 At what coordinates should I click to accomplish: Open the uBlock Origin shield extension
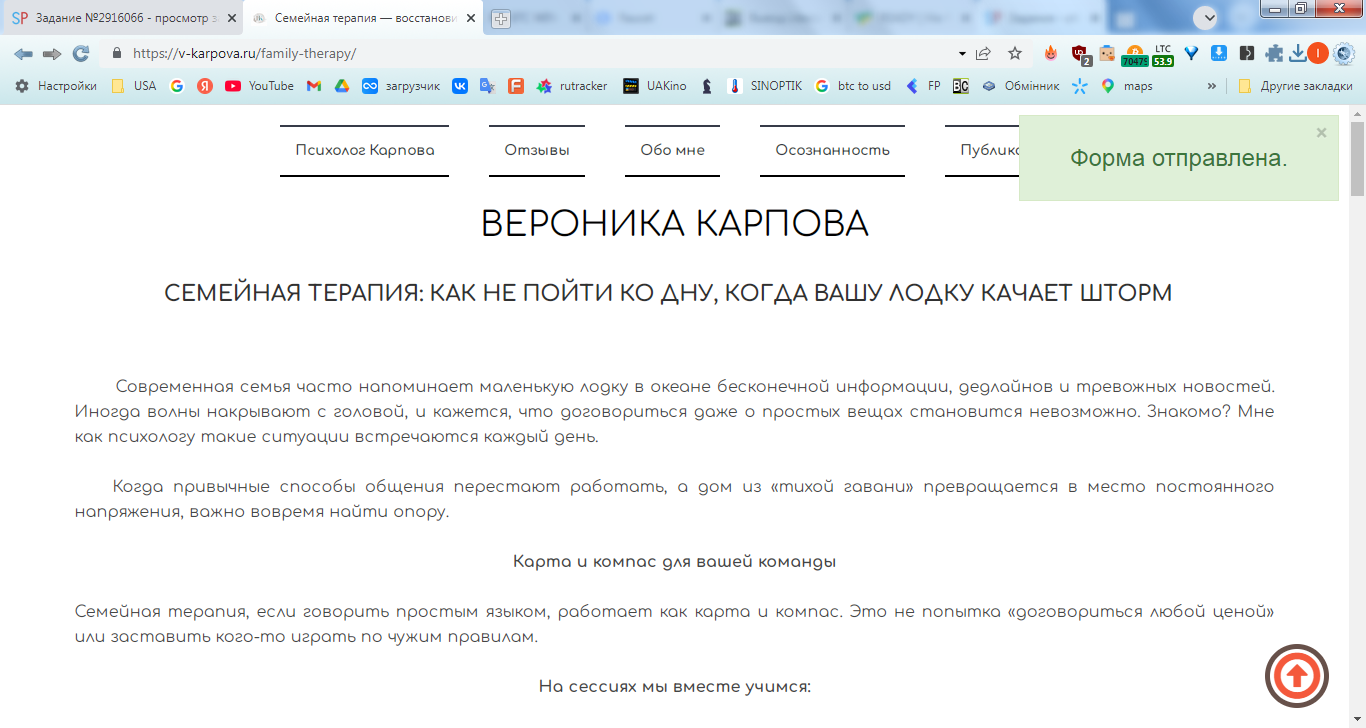pos(1080,54)
